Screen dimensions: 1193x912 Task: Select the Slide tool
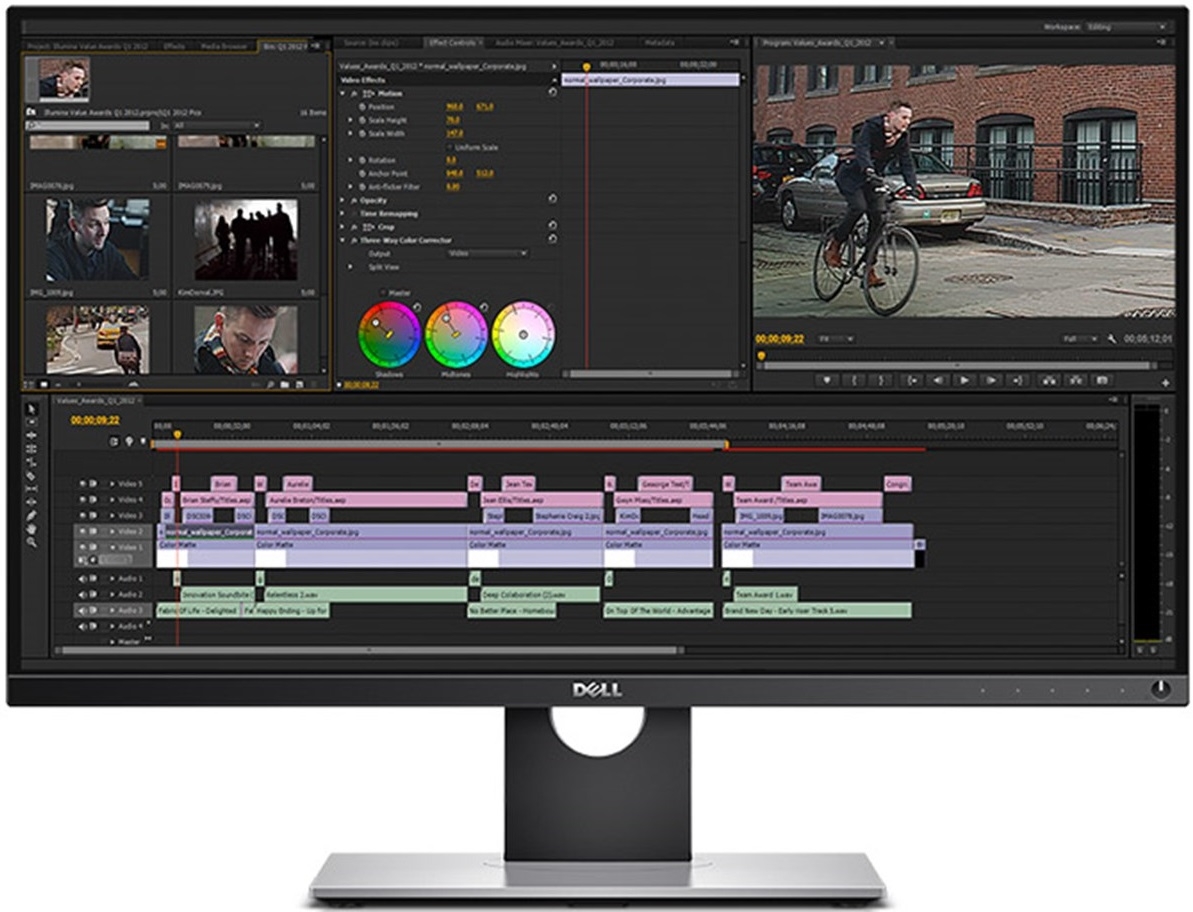[x=31, y=502]
